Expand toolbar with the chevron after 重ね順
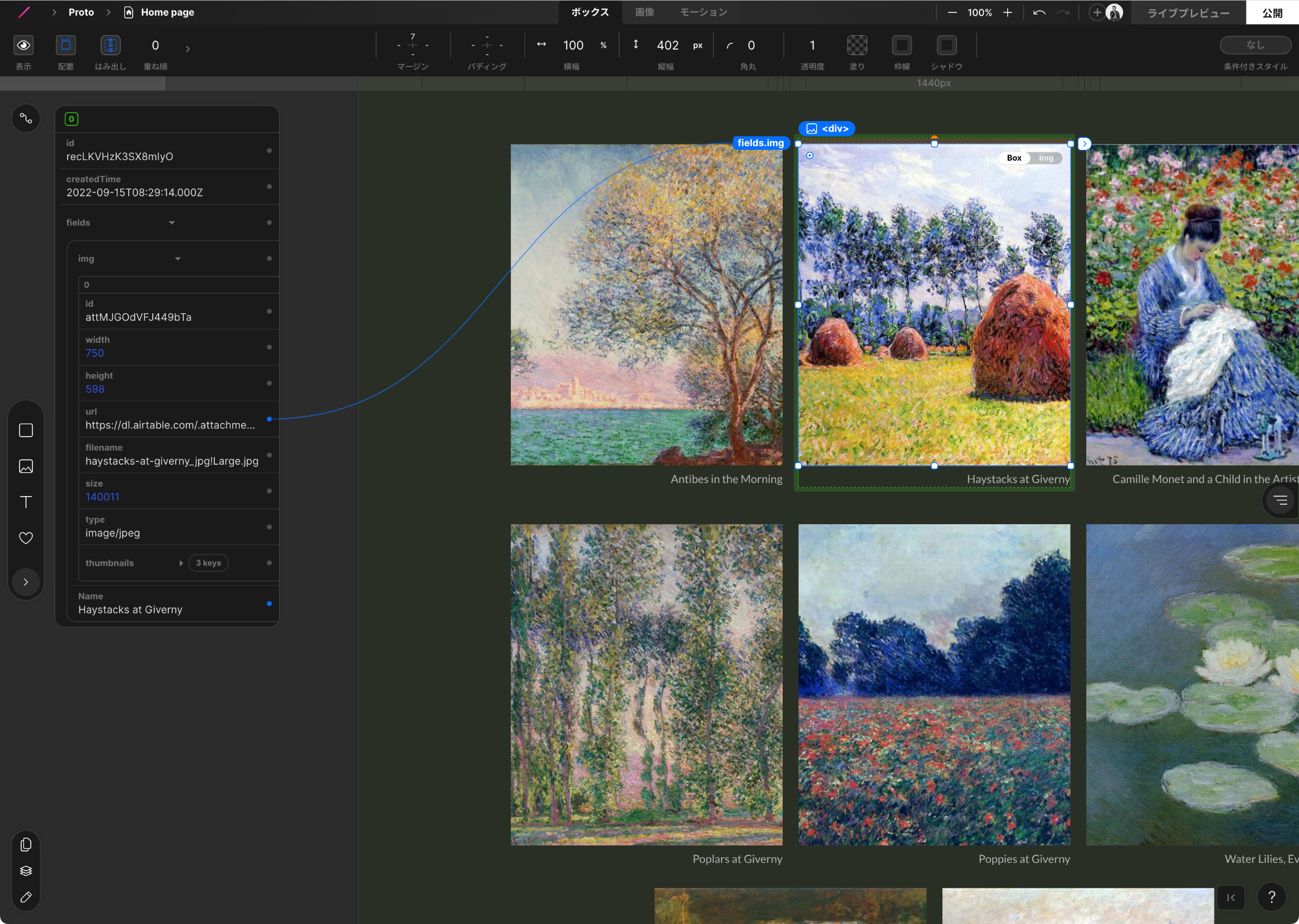 (188, 49)
